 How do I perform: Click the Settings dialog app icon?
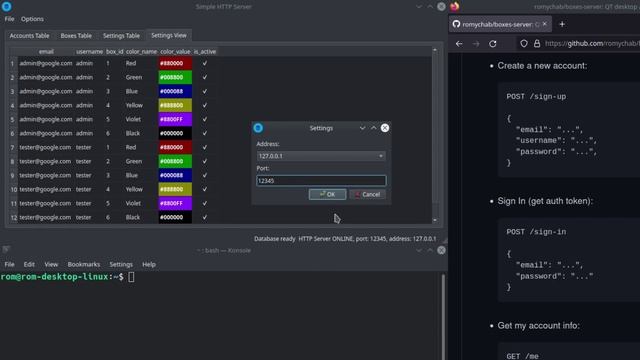click(x=258, y=128)
